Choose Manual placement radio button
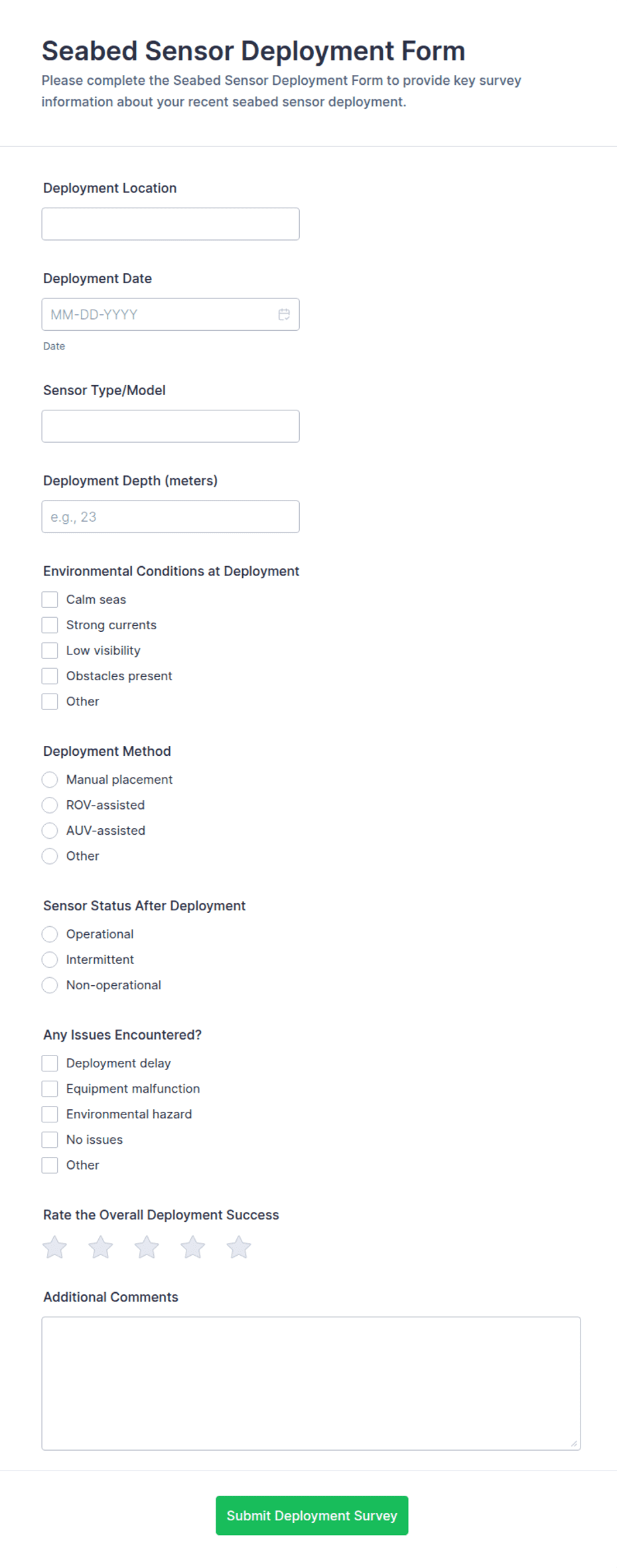The height and width of the screenshot is (1568, 617). (x=50, y=780)
